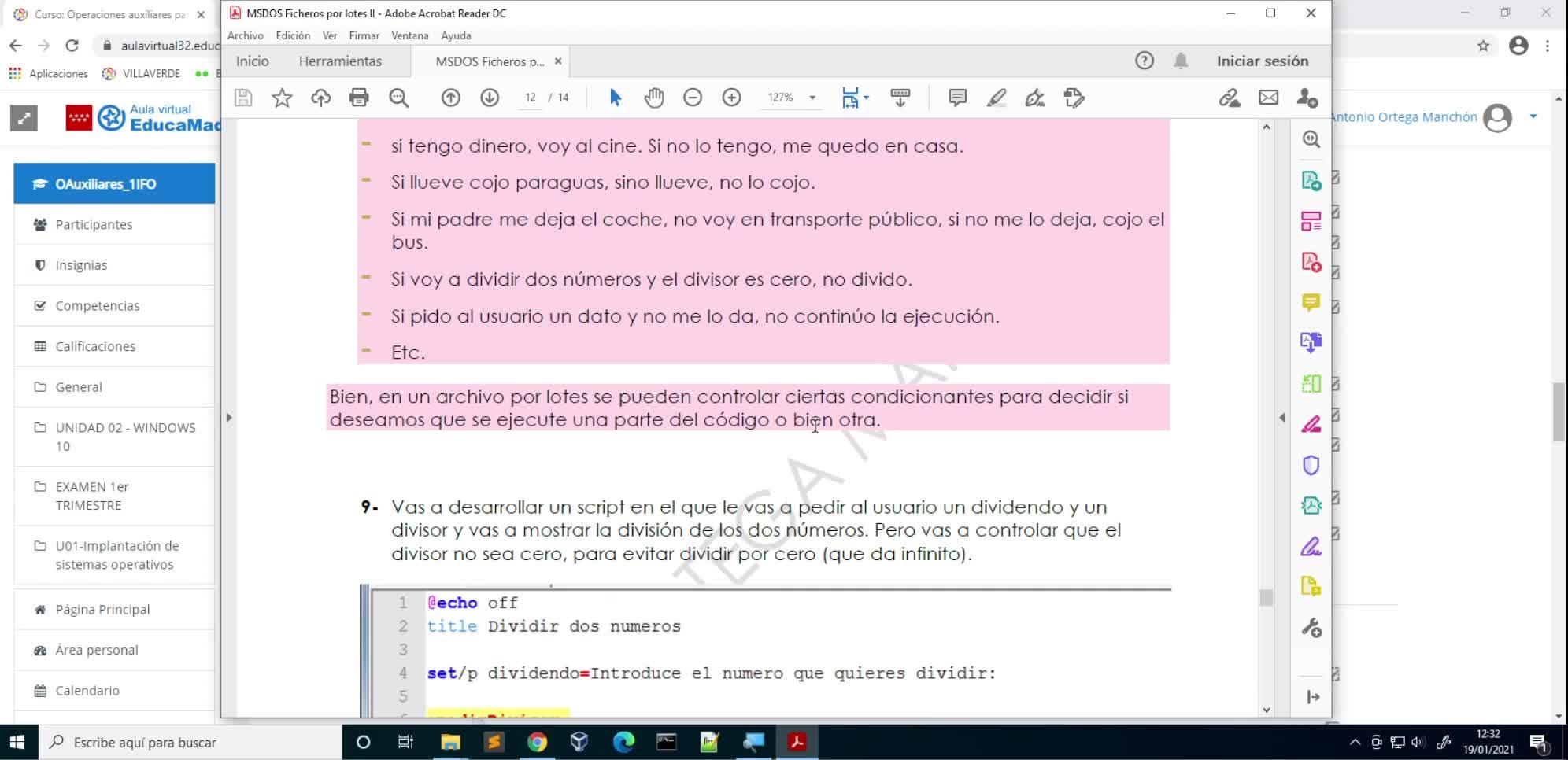1568x760 pixels.
Task: Open the sign document tool
Action: [1035, 98]
